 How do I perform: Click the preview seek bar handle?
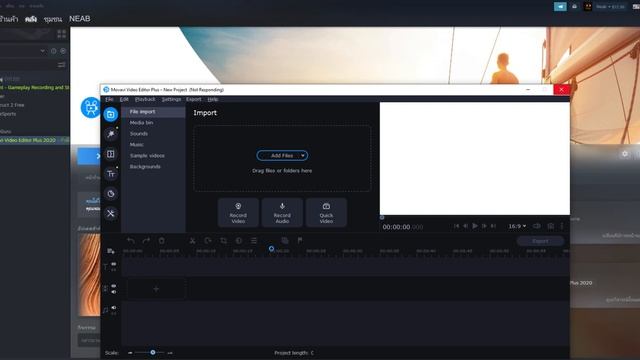[382, 217]
